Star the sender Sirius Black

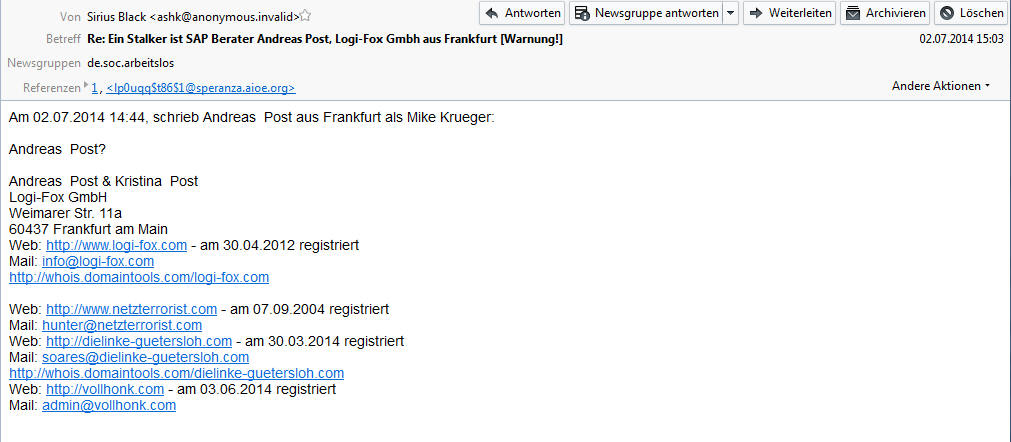306,15
